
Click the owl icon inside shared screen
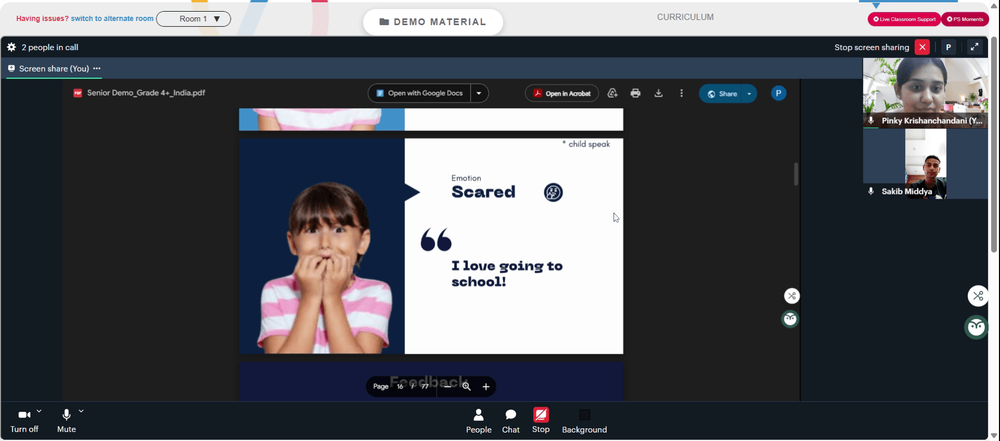tap(790, 318)
